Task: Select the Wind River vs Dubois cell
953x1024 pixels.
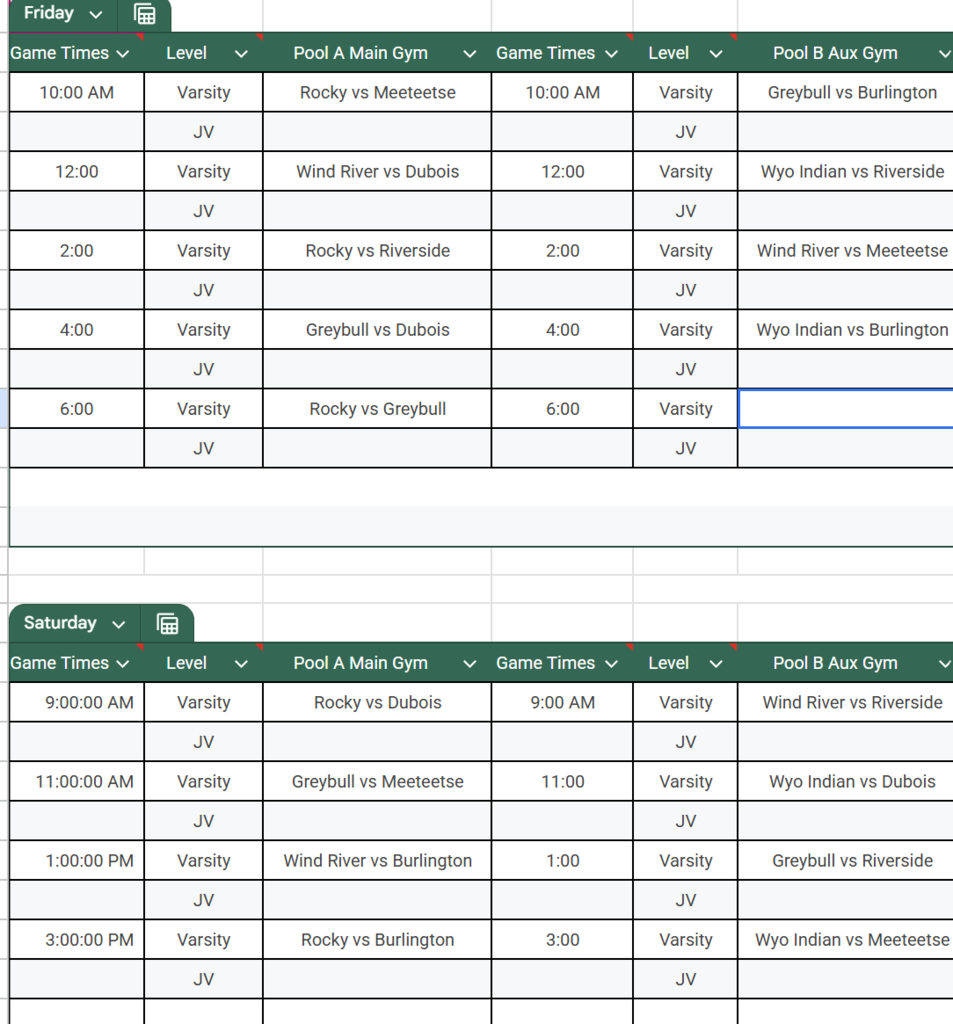Action: point(377,171)
